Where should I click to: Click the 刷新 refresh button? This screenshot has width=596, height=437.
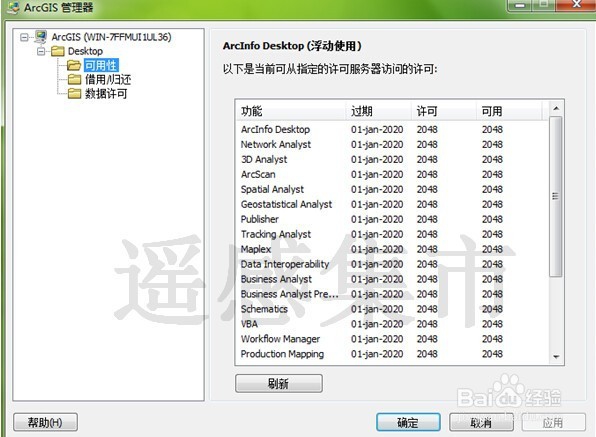click(x=279, y=383)
